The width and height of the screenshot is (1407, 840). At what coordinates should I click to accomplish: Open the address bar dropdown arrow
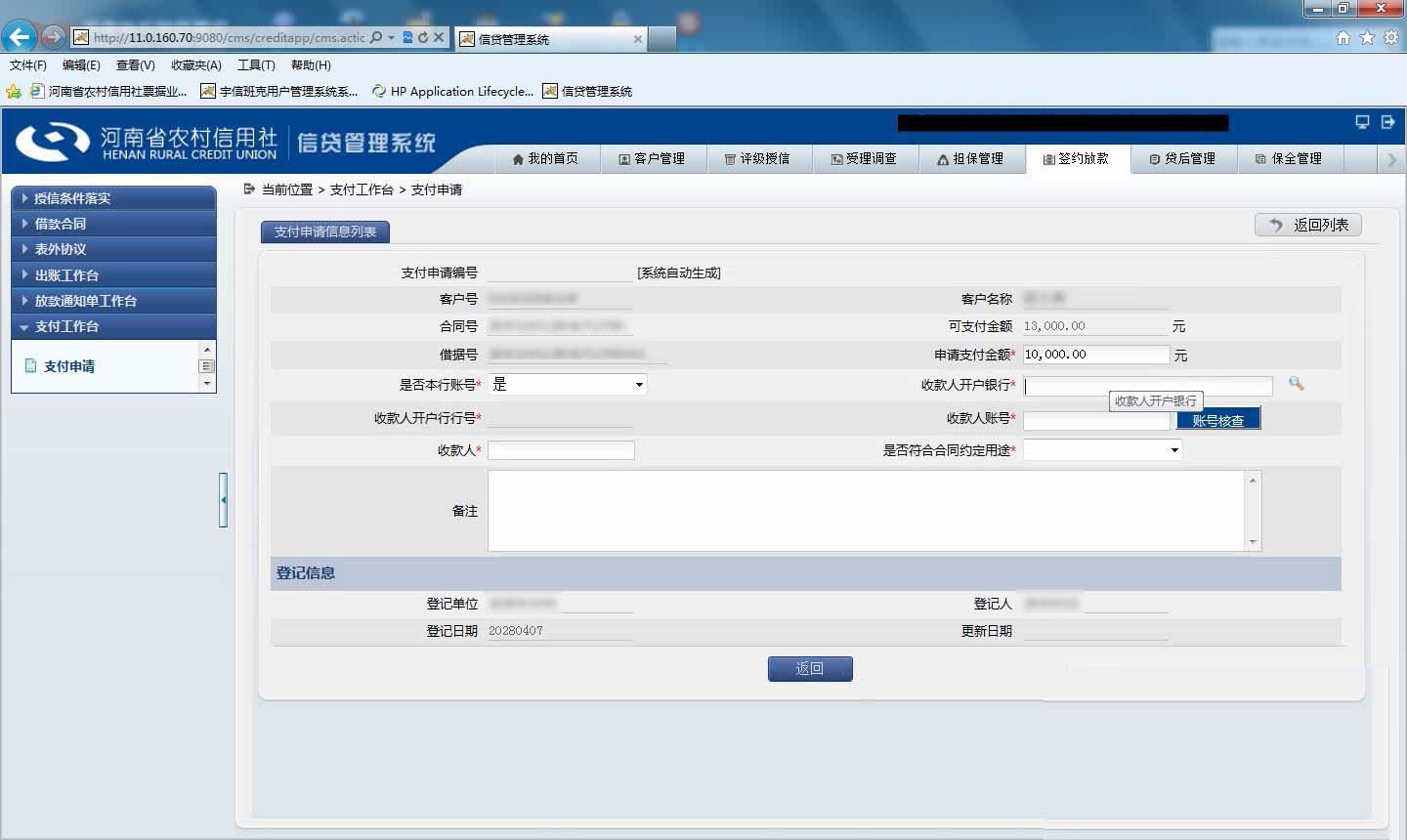pos(391,37)
